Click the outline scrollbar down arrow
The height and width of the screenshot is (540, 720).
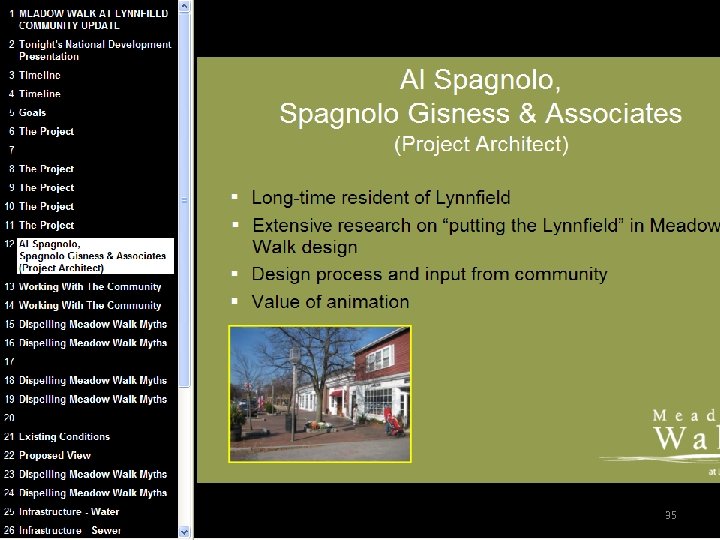click(x=184, y=532)
